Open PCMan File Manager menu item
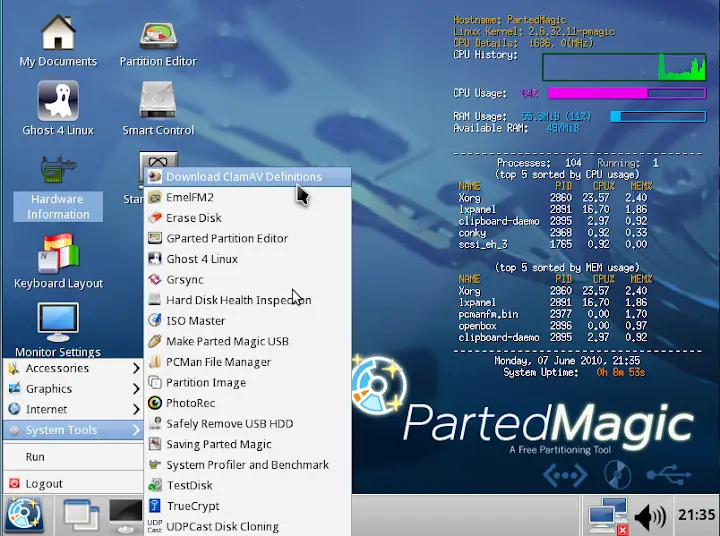This screenshot has width=720, height=536. pos(248,362)
